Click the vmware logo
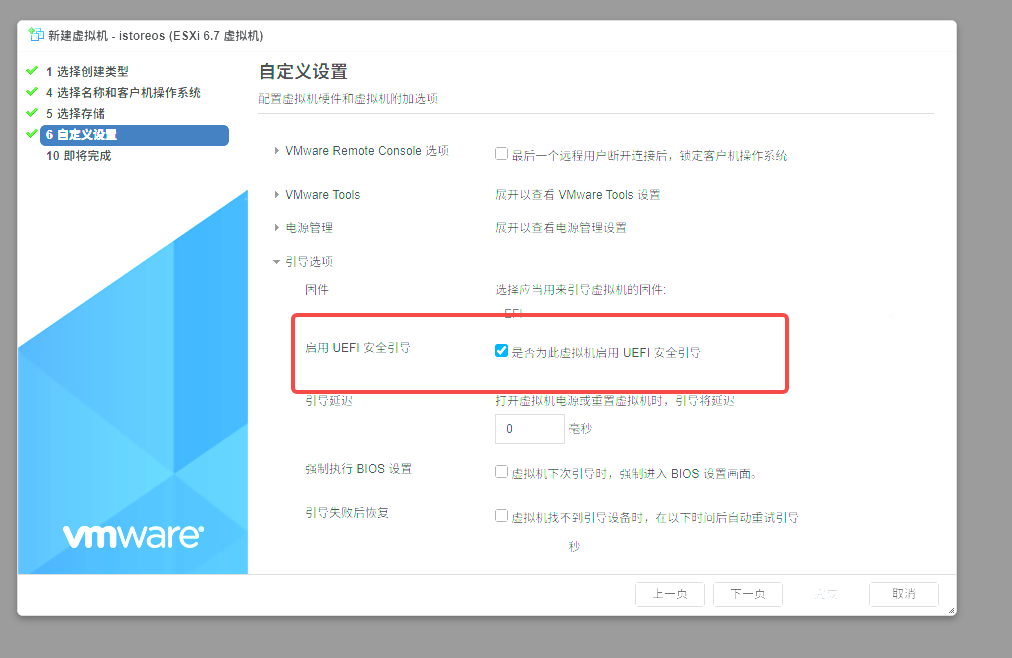Screen dimensions: 1012x658 134,536
